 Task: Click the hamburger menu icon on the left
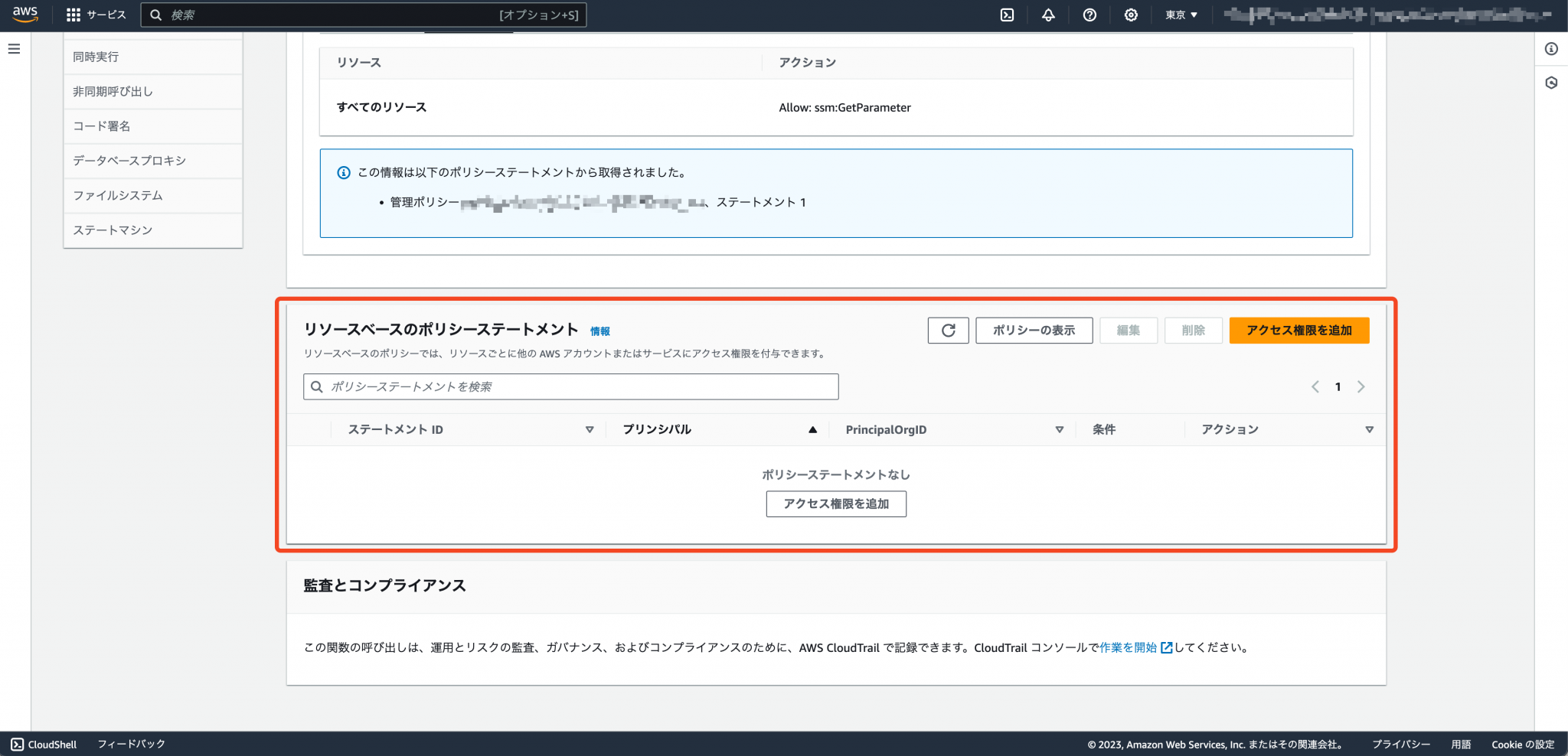13,48
